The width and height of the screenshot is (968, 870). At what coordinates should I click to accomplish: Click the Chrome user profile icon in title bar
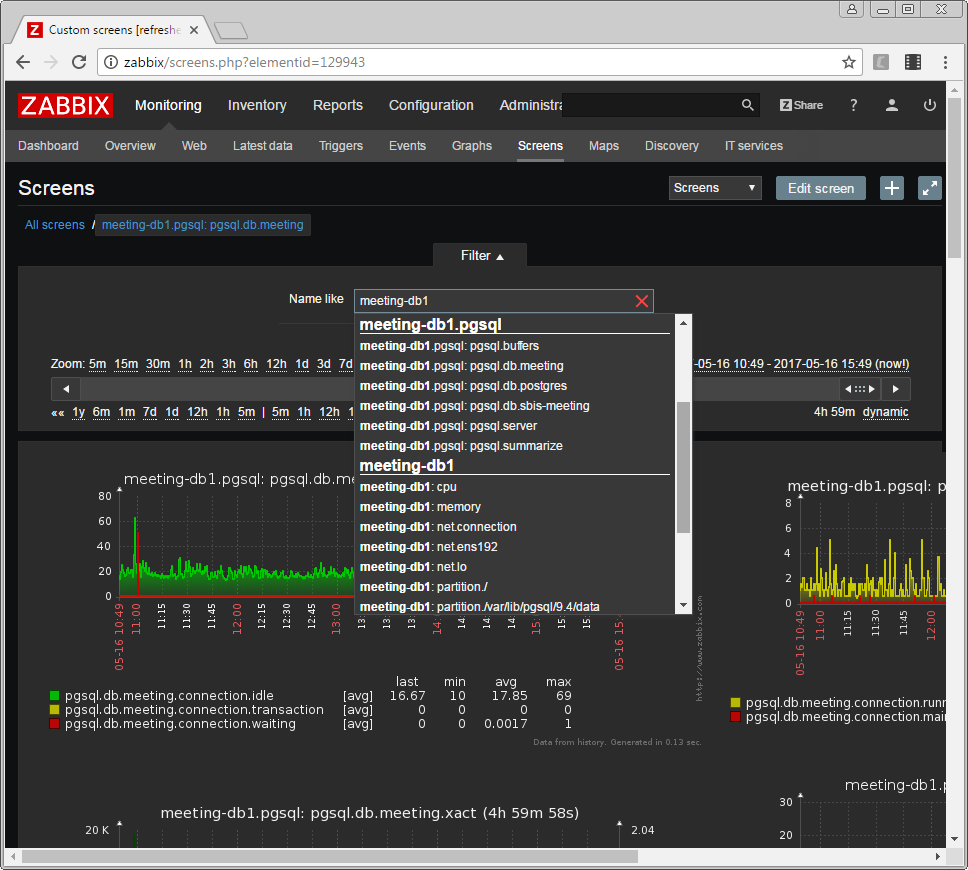click(x=851, y=9)
